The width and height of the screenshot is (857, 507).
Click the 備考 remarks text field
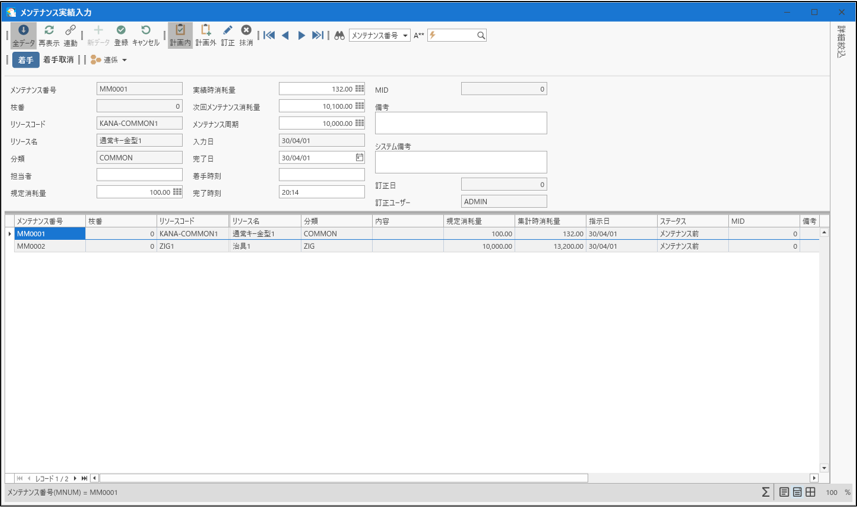pos(460,123)
